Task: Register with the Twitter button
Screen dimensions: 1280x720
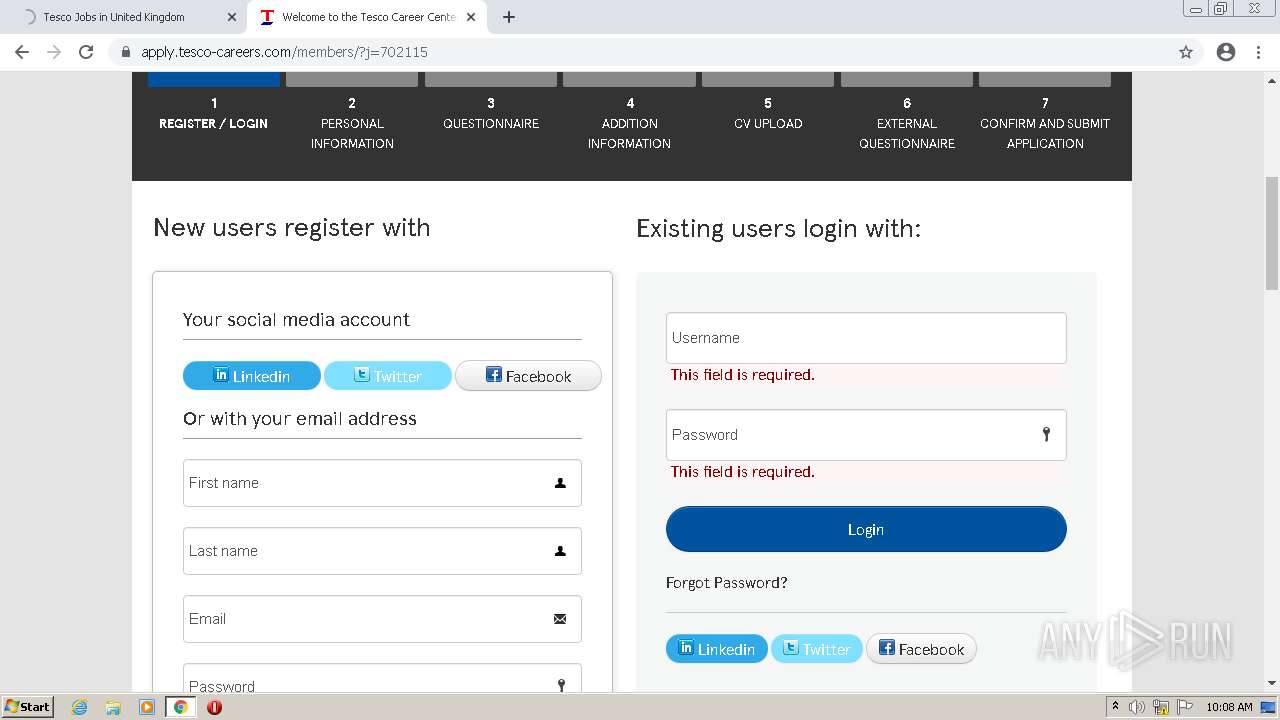Action: click(388, 376)
